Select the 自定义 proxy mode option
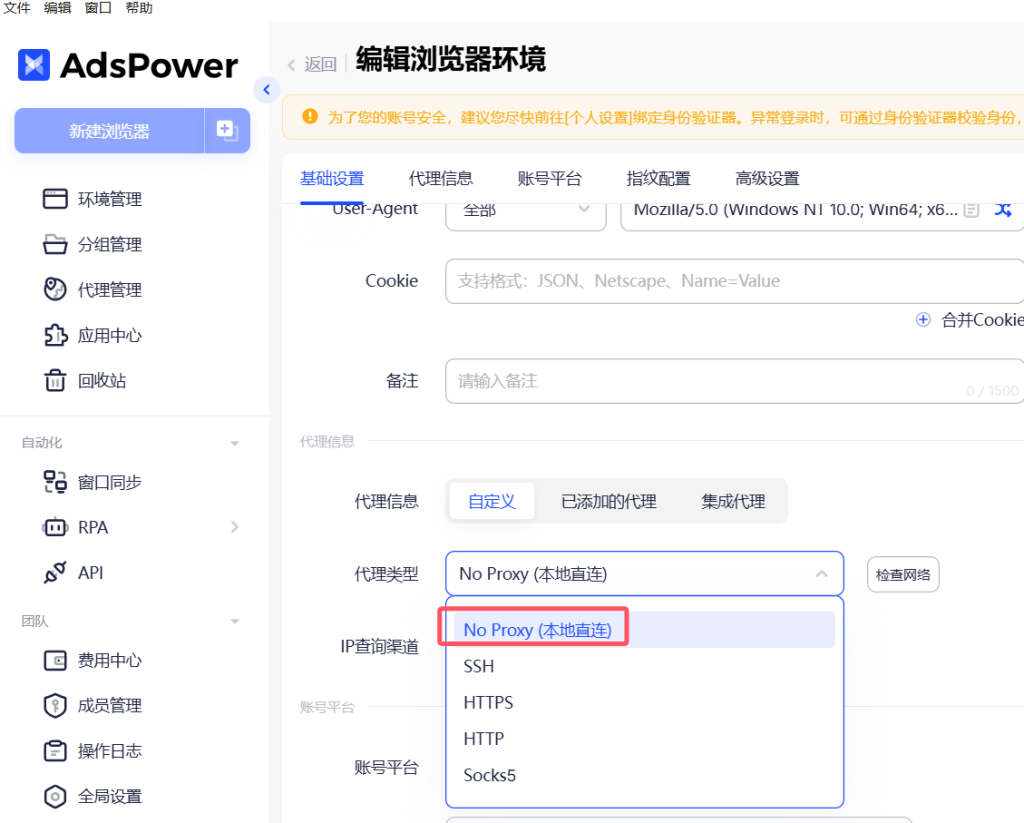The height and width of the screenshot is (823, 1024). (491, 501)
